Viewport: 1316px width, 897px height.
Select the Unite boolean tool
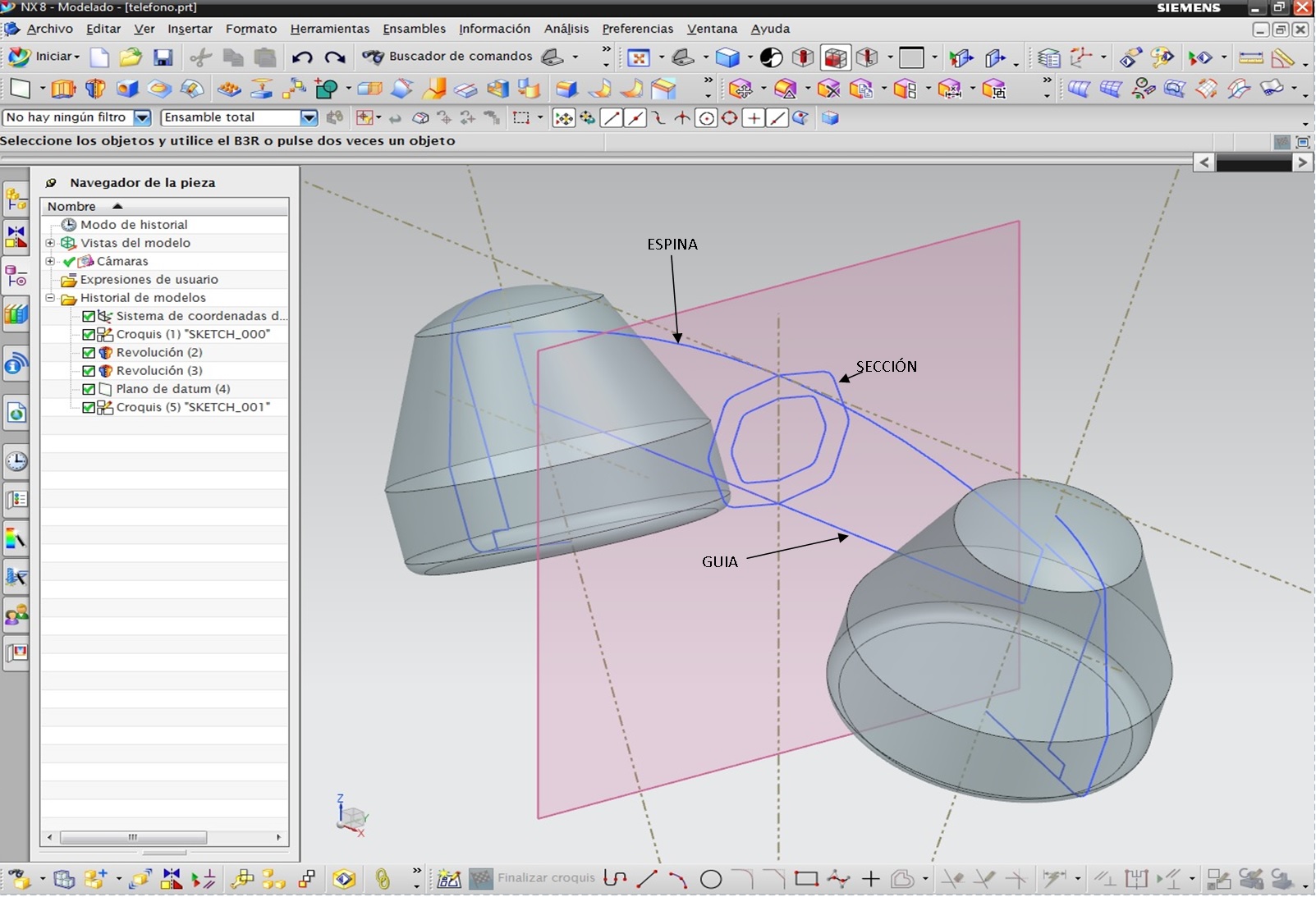(327, 89)
